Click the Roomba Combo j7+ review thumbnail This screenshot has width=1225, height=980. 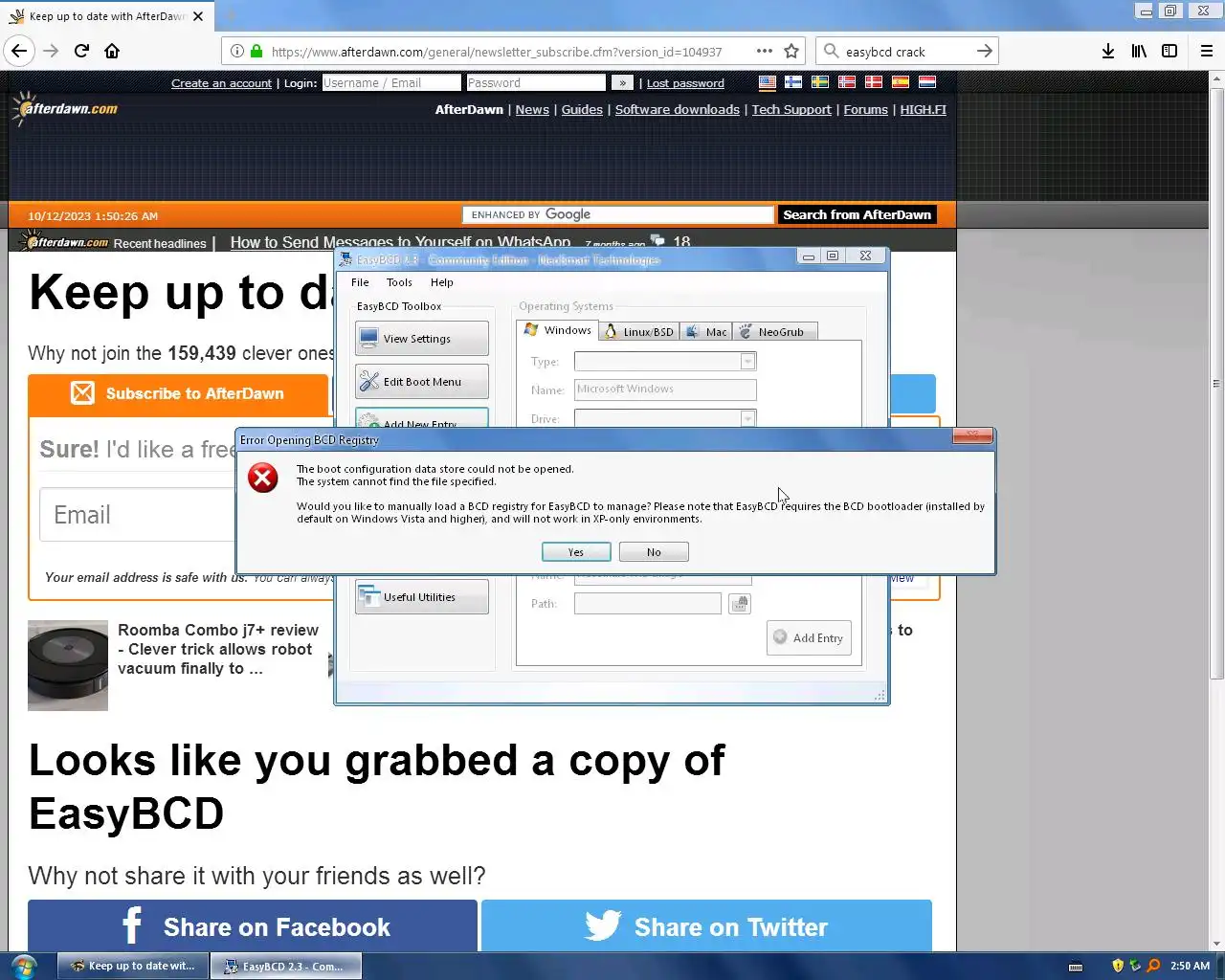[x=68, y=665]
